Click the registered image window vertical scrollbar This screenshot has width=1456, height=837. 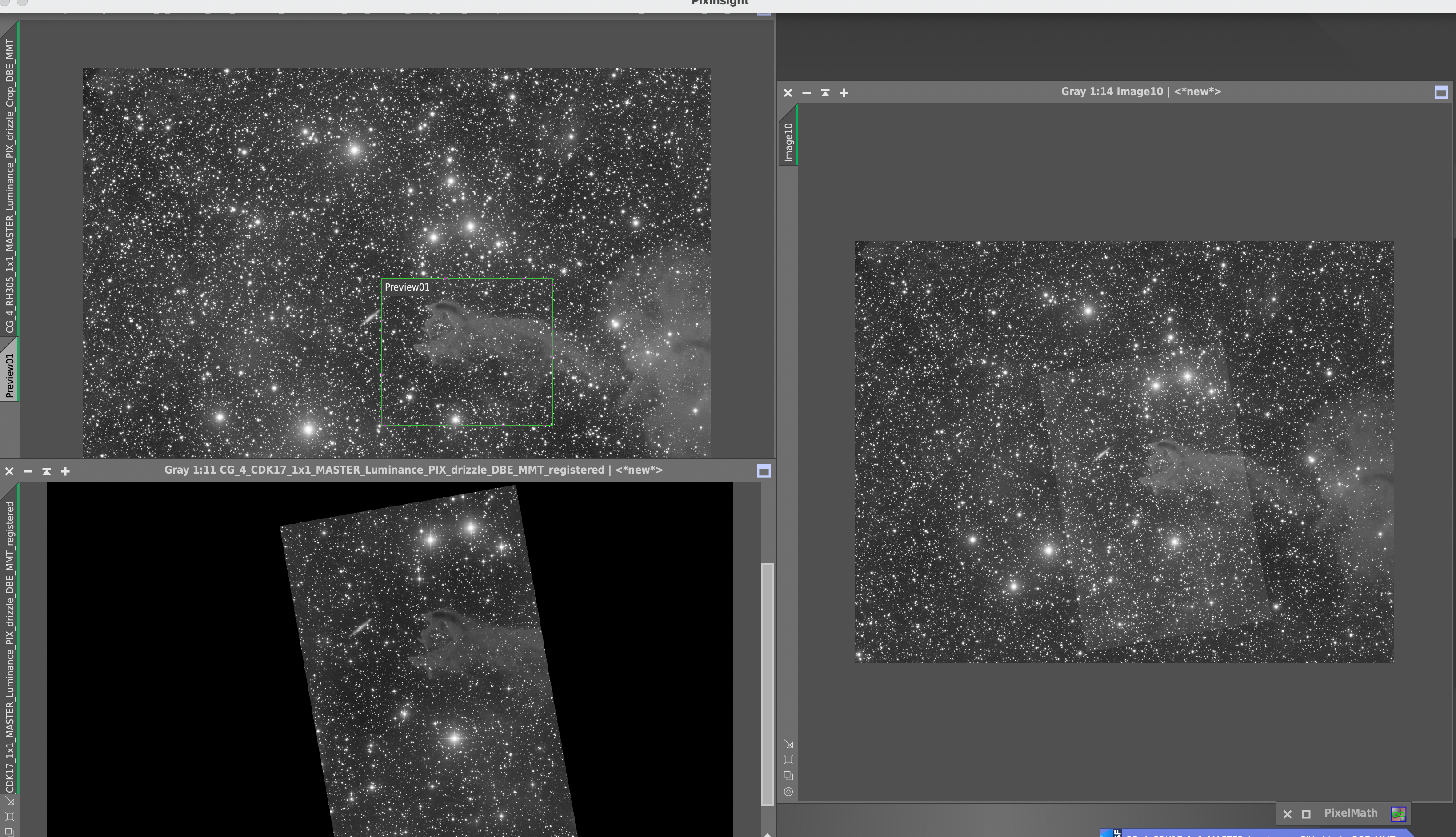[x=767, y=684]
